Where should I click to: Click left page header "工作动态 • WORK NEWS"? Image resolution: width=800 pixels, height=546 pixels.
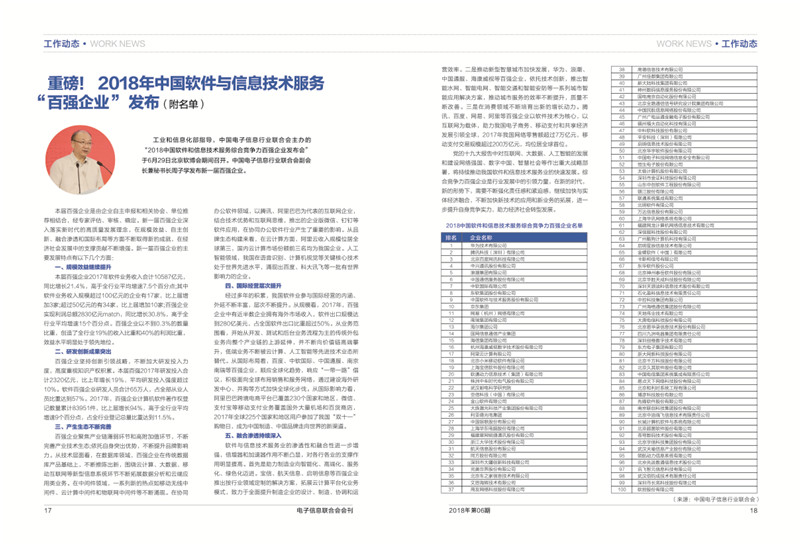click(94, 44)
